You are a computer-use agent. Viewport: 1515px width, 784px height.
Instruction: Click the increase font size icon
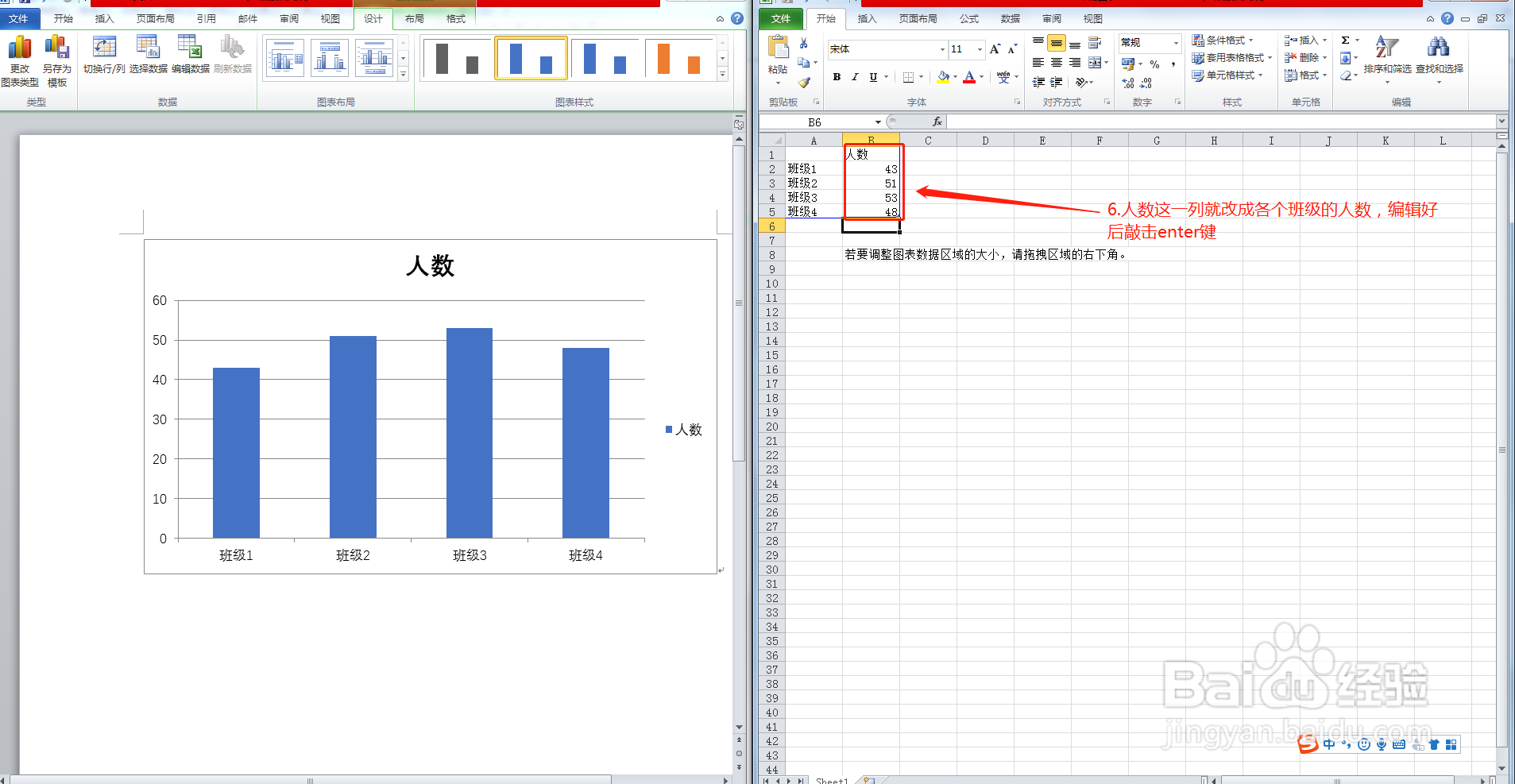(x=995, y=49)
